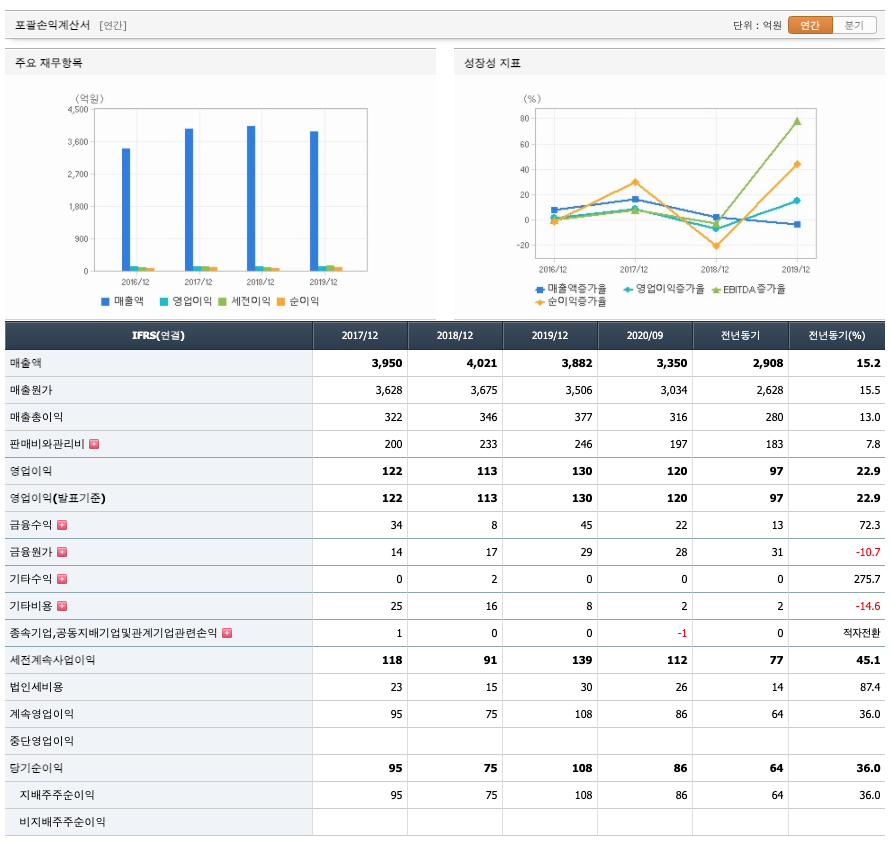
Task: Click the 중단영업이익 row label
Action: (41, 741)
